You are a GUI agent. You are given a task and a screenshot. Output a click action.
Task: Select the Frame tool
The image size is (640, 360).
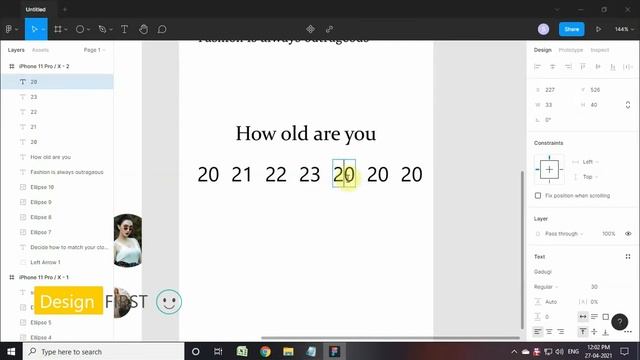pos(58,29)
